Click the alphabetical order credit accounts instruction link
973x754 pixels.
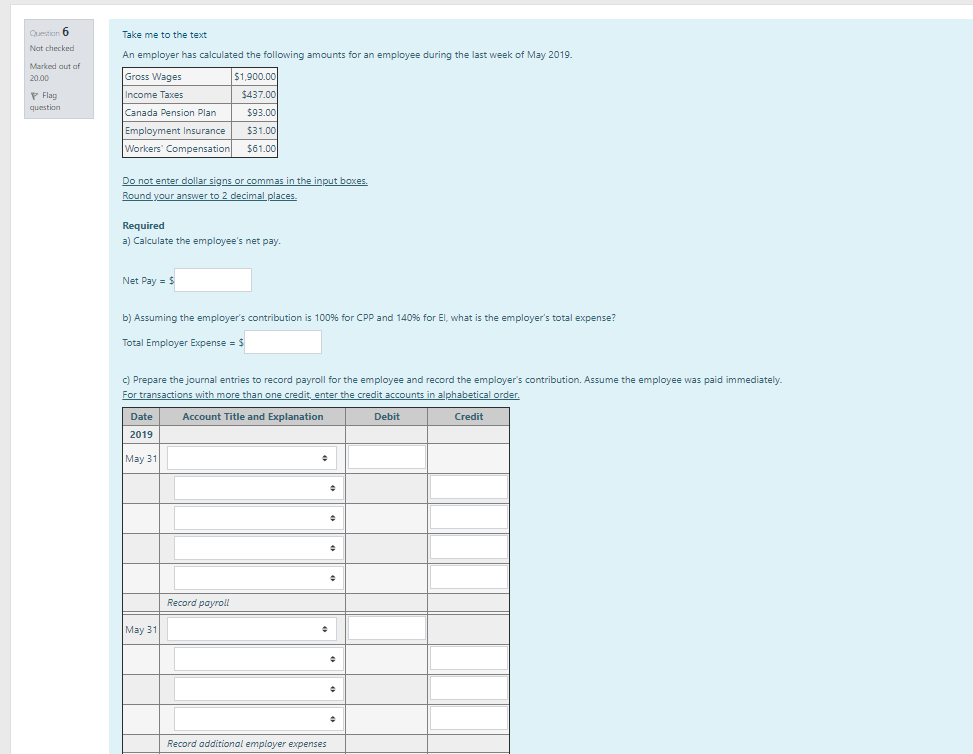pyautogui.click(x=320, y=394)
